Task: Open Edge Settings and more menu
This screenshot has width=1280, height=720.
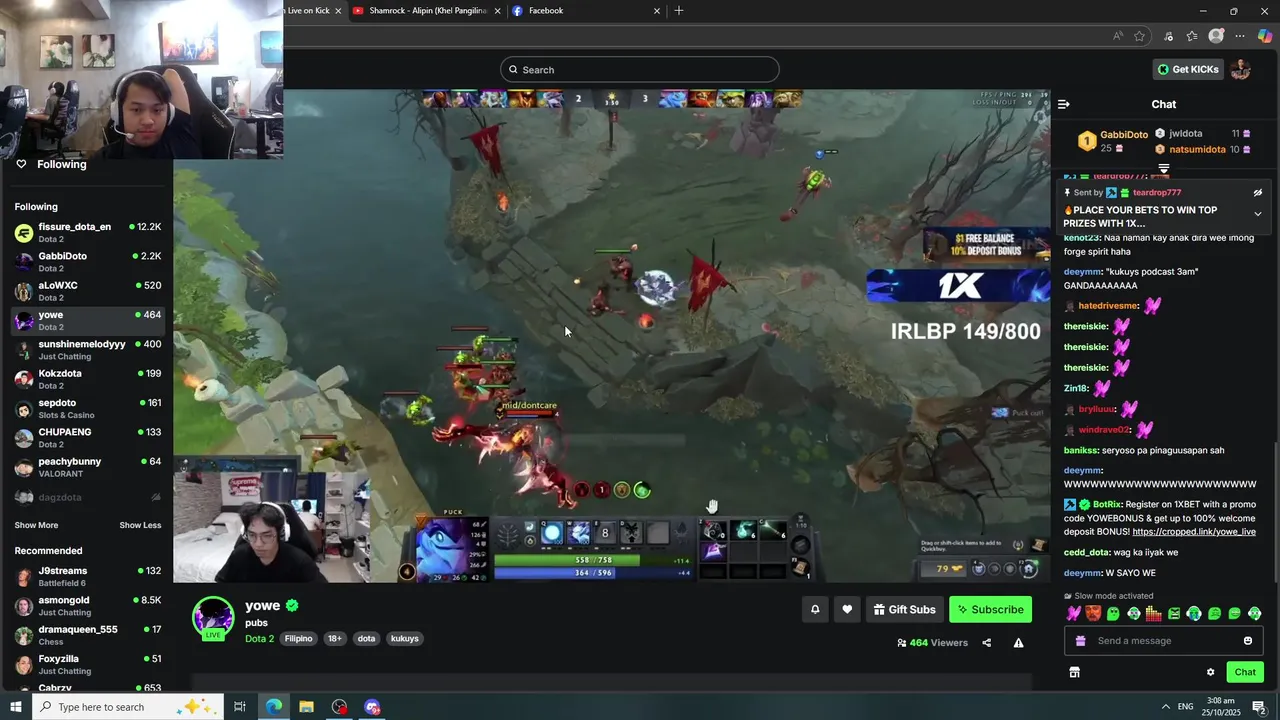Action: [x=1240, y=36]
